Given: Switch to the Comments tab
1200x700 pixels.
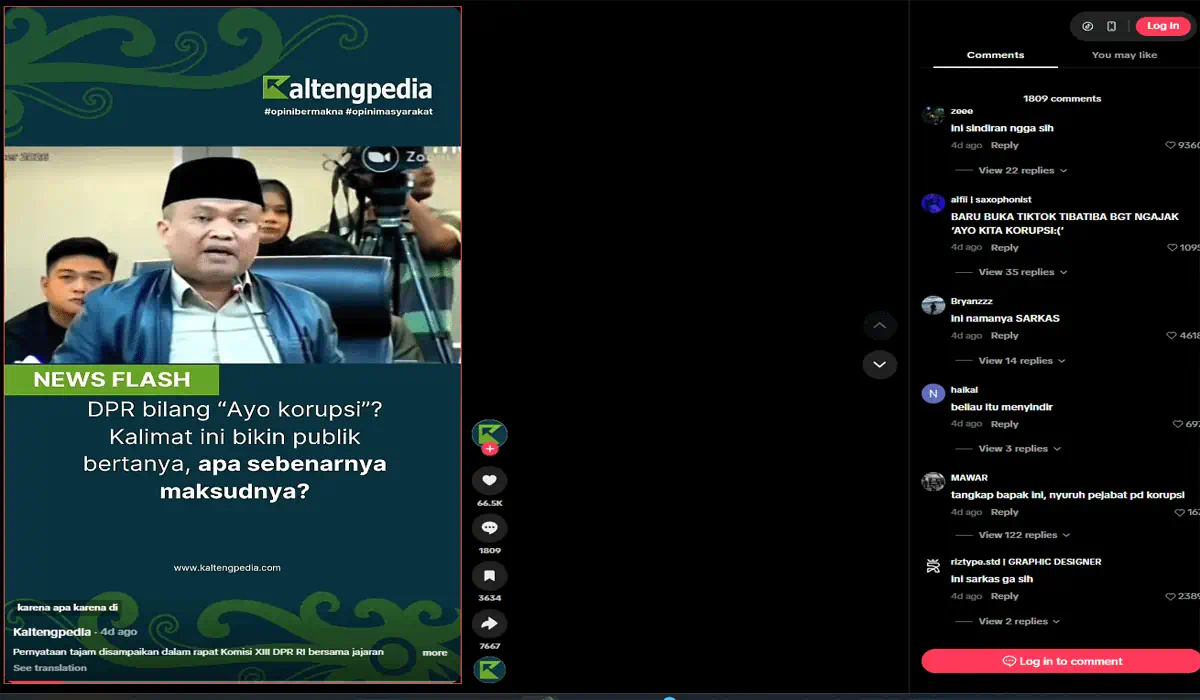Looking at the screenshot, I should pos(995,55).
